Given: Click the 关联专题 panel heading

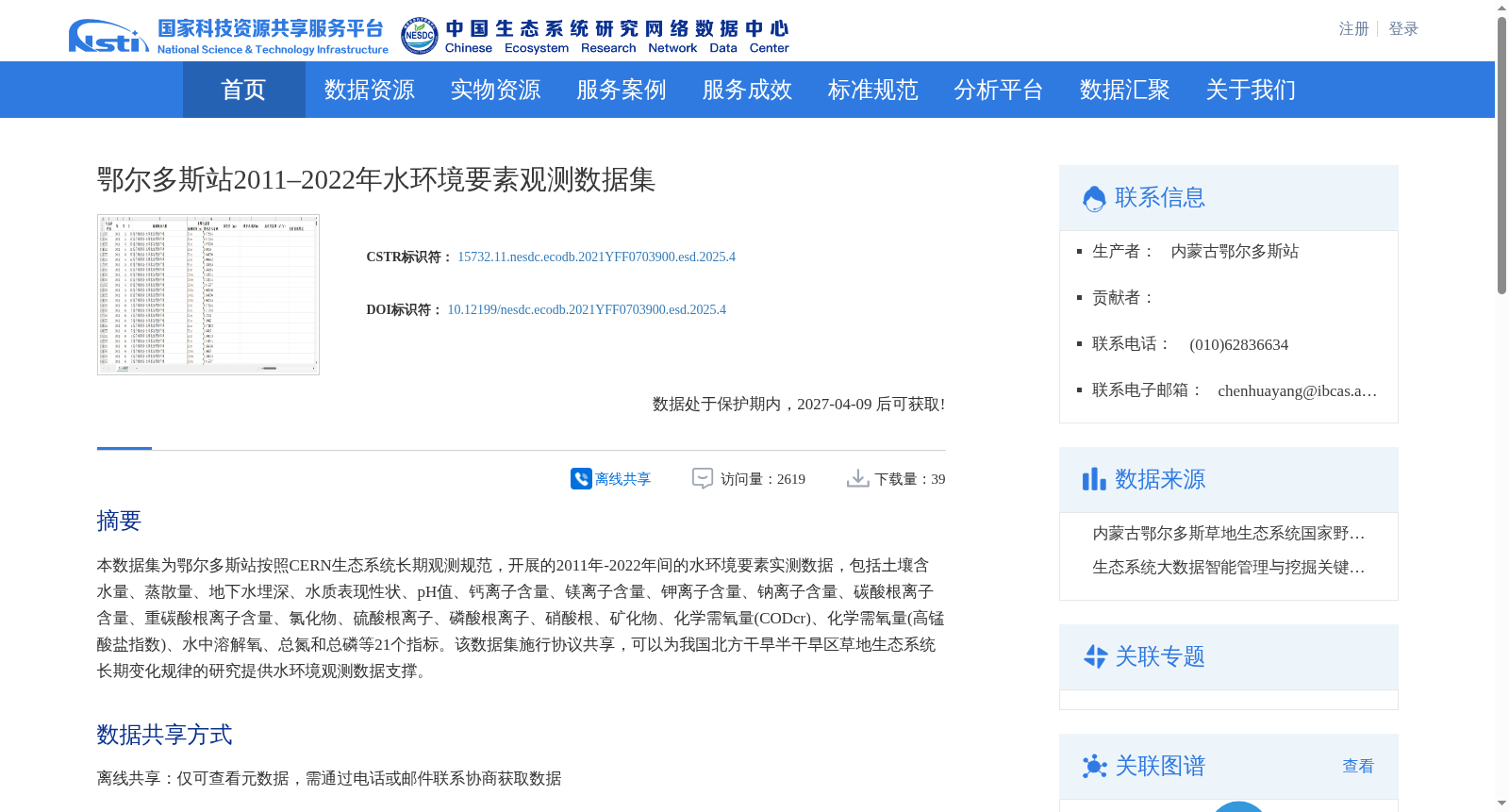Looking at the screenshot, I should tap(1160, 656).
